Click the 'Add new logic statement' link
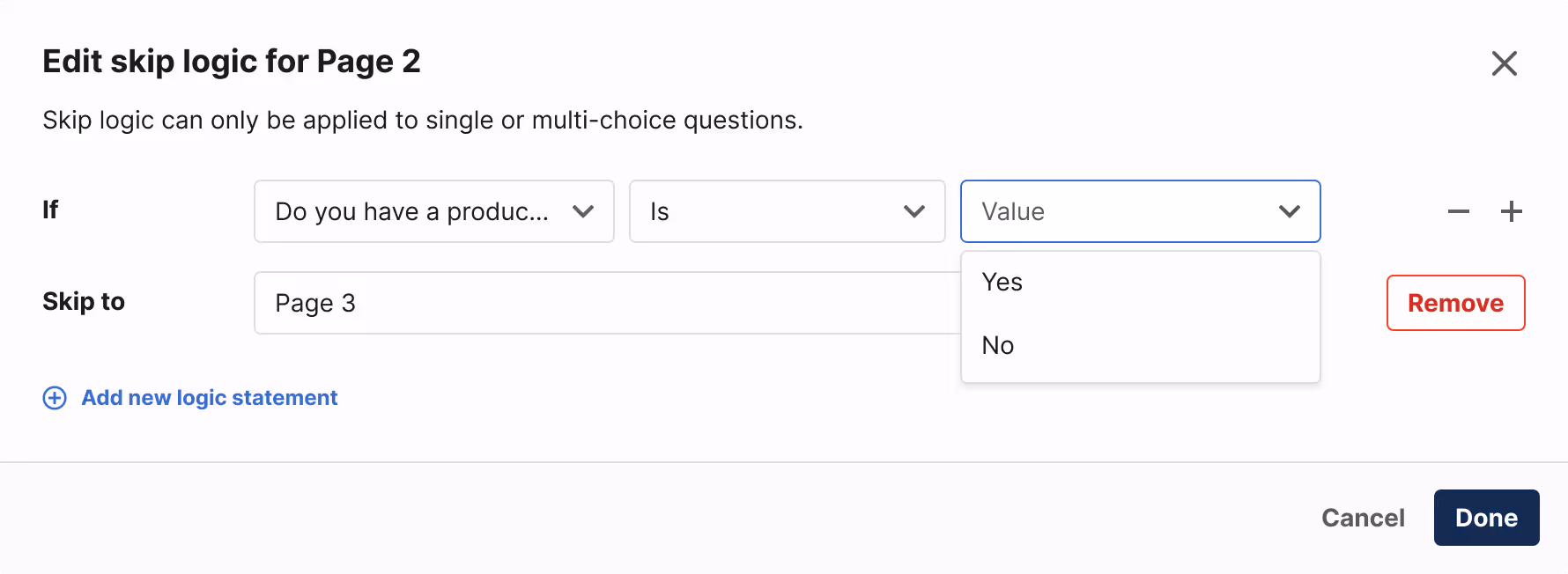Image resolution: width=1568 pixels, height=574 pixels. (210, 398)
